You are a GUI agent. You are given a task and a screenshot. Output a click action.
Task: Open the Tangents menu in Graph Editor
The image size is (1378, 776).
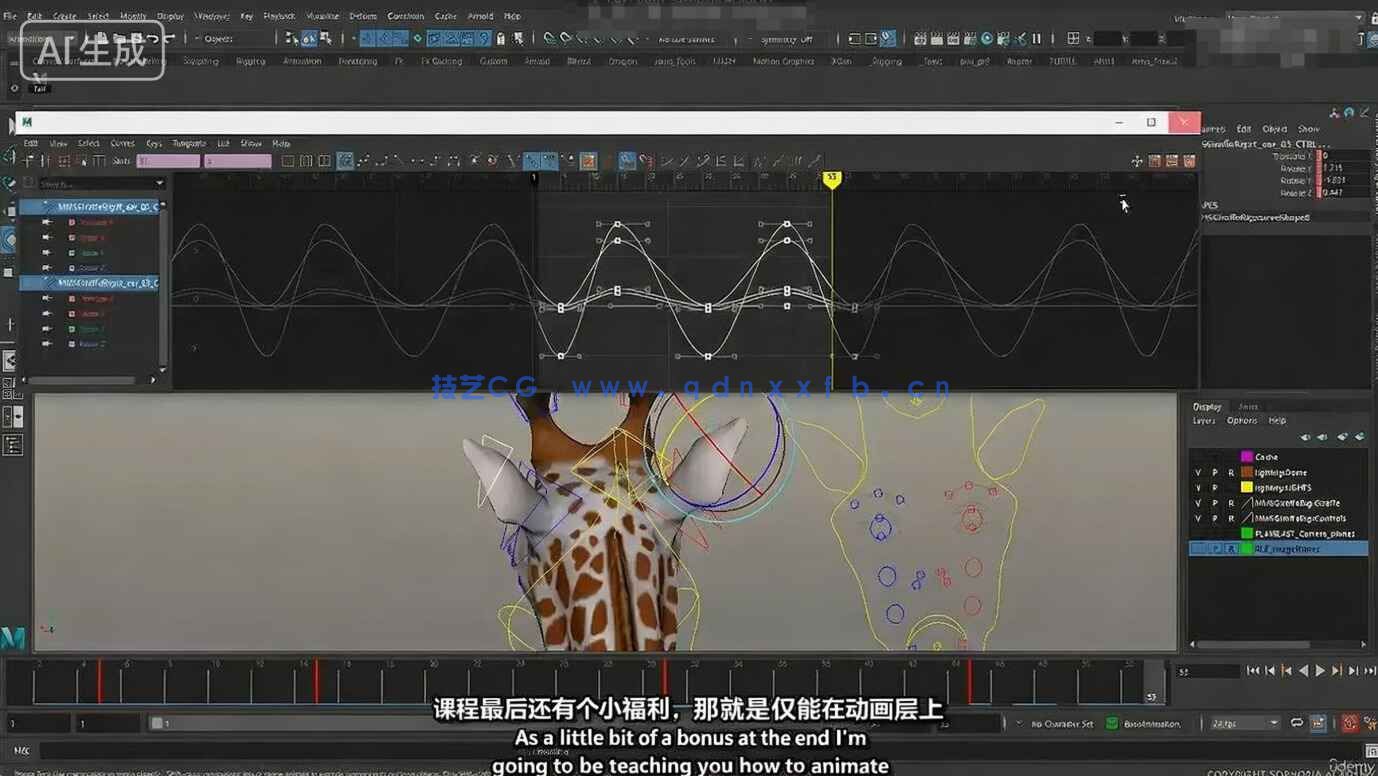188,144
